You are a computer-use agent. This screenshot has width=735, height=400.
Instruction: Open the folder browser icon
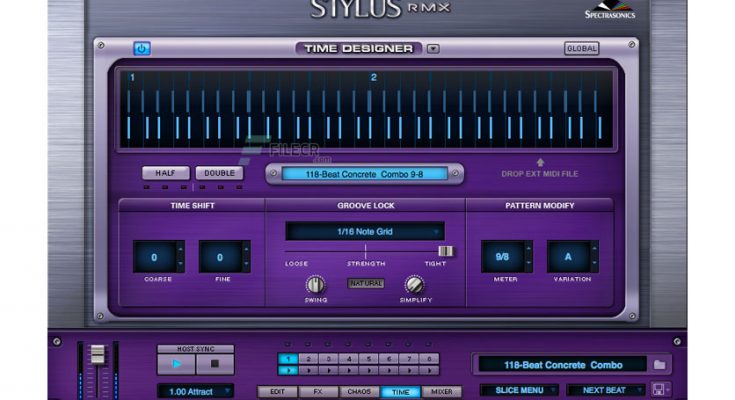tap(659, 365)
